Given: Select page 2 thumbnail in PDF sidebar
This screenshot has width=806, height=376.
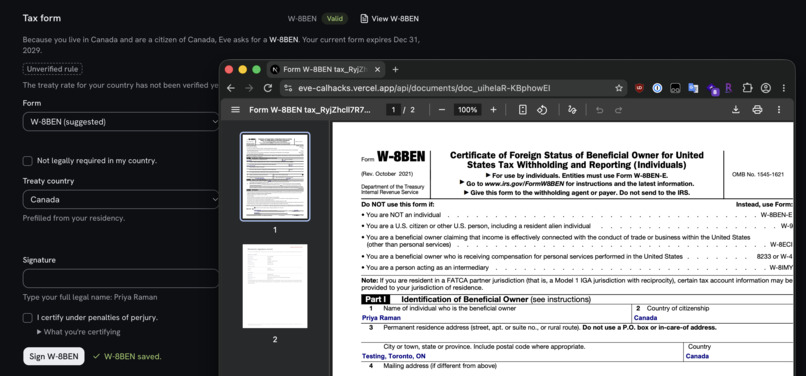Looking at the screenshot, I should (x=275, y=286).
